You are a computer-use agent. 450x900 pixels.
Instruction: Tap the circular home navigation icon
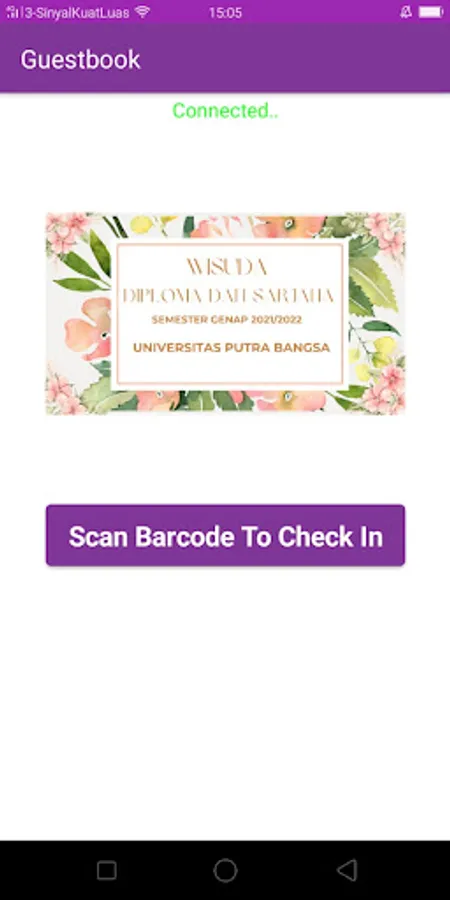225,870
